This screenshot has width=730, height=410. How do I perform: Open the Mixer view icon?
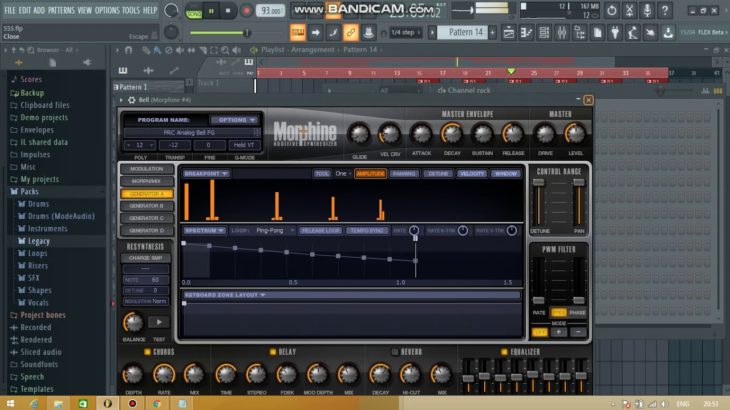point(561,33)
